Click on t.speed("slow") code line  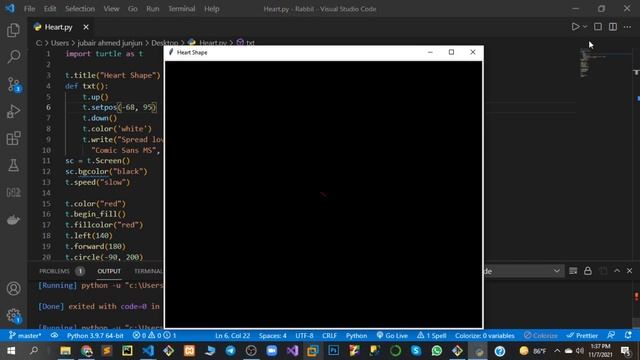(x=98, y=182)
